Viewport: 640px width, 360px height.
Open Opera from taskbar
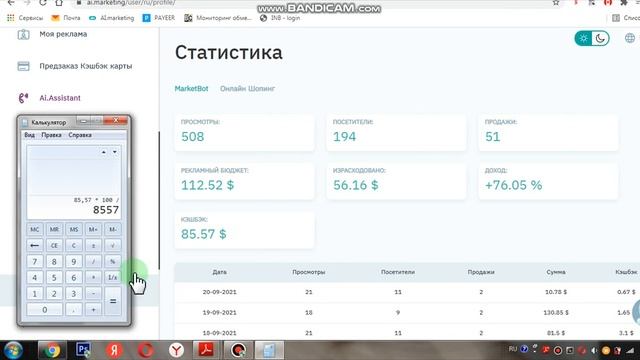click(146, 350)
